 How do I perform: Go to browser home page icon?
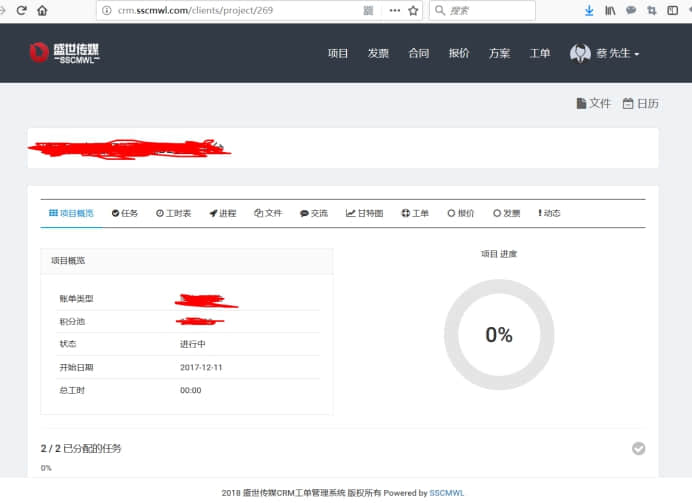pyautogui.click(x=42, y=10)
